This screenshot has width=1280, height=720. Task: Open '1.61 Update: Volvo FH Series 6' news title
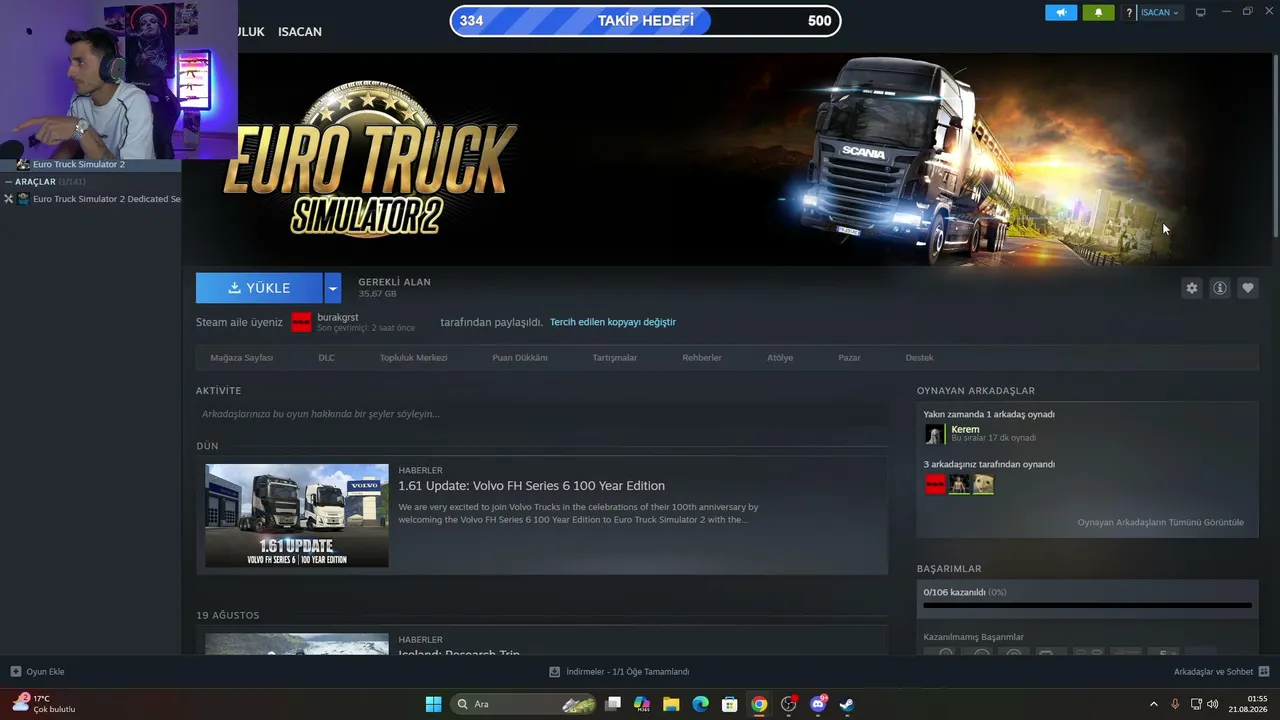pyautogui.click(x=531, y=486)
